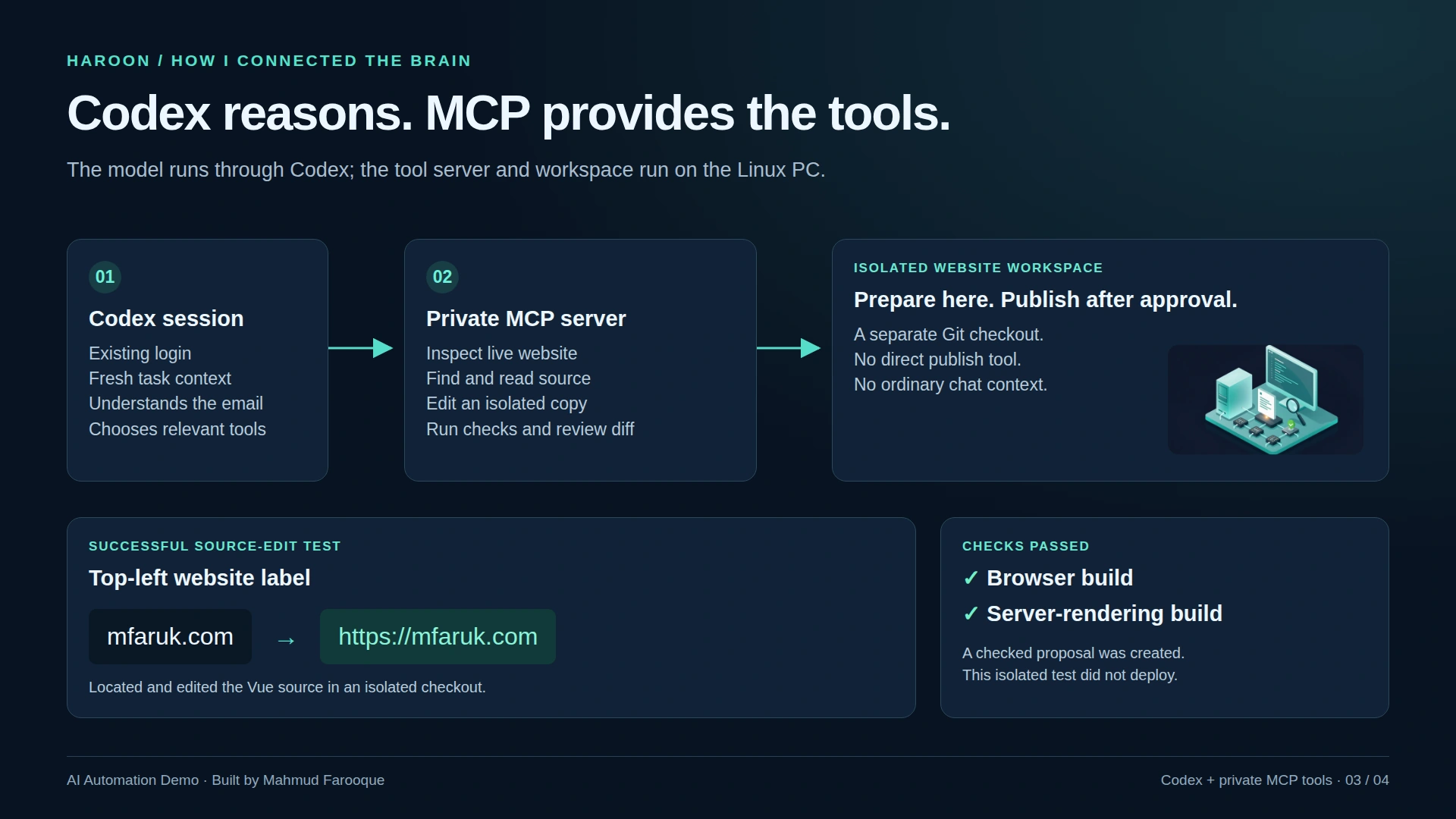This screenshot has height=819, width=1456.
Task: Click the subtitle about the Linux PC
Action: [446, 170]
